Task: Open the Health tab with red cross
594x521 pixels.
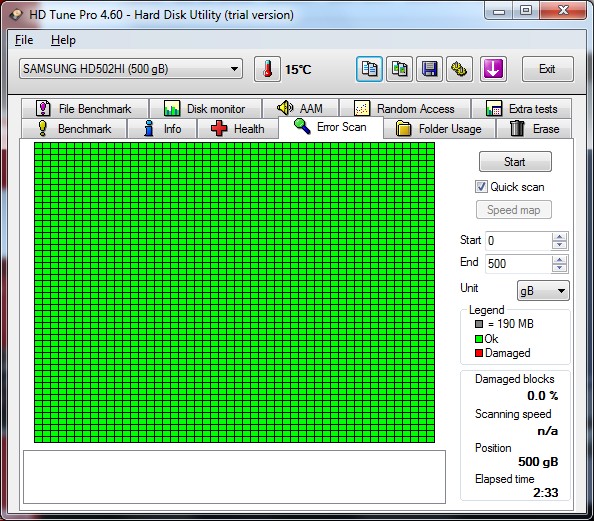Action: click(x=238, y=128)
